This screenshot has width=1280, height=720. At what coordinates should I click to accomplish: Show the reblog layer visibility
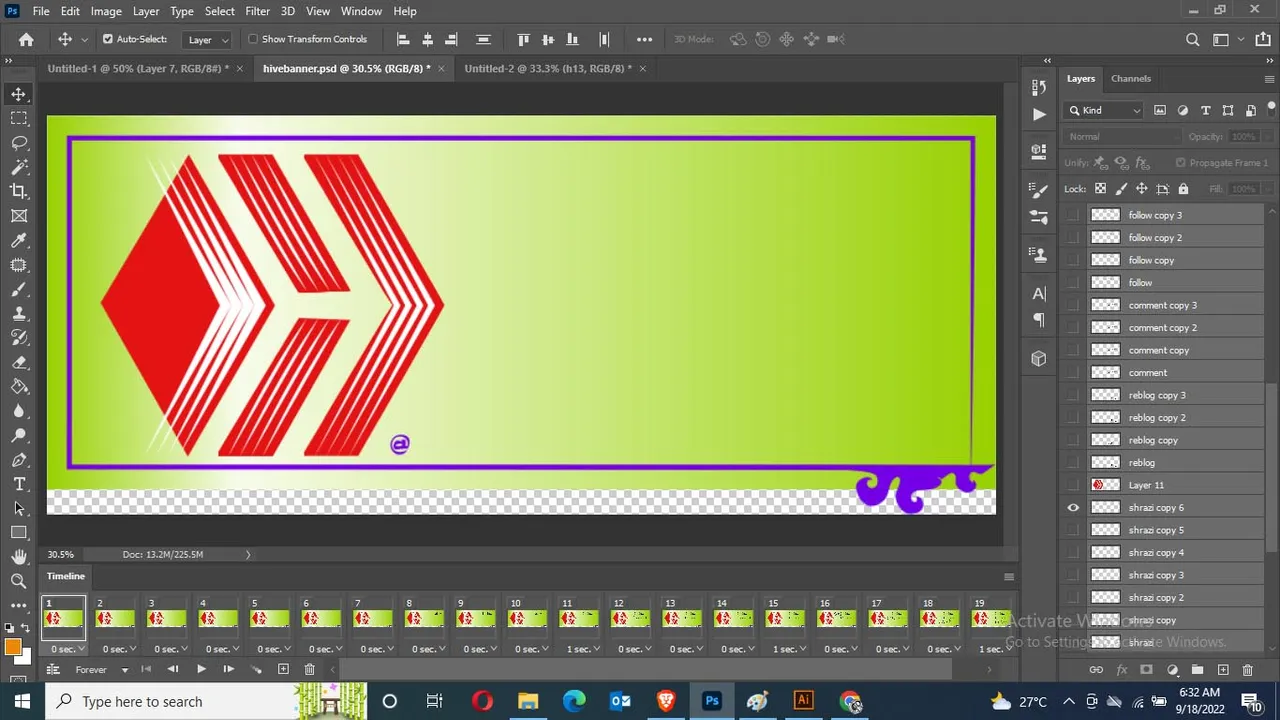coord(1073,462)
